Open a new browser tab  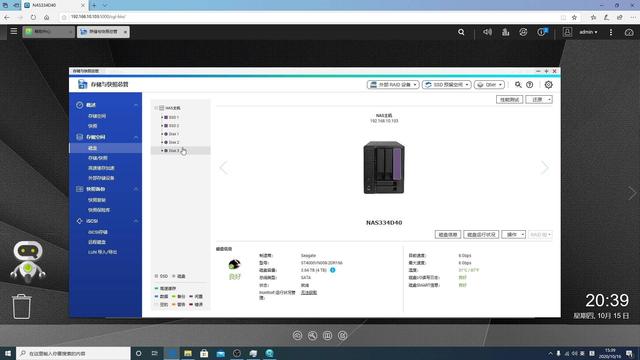pos(94,5)
